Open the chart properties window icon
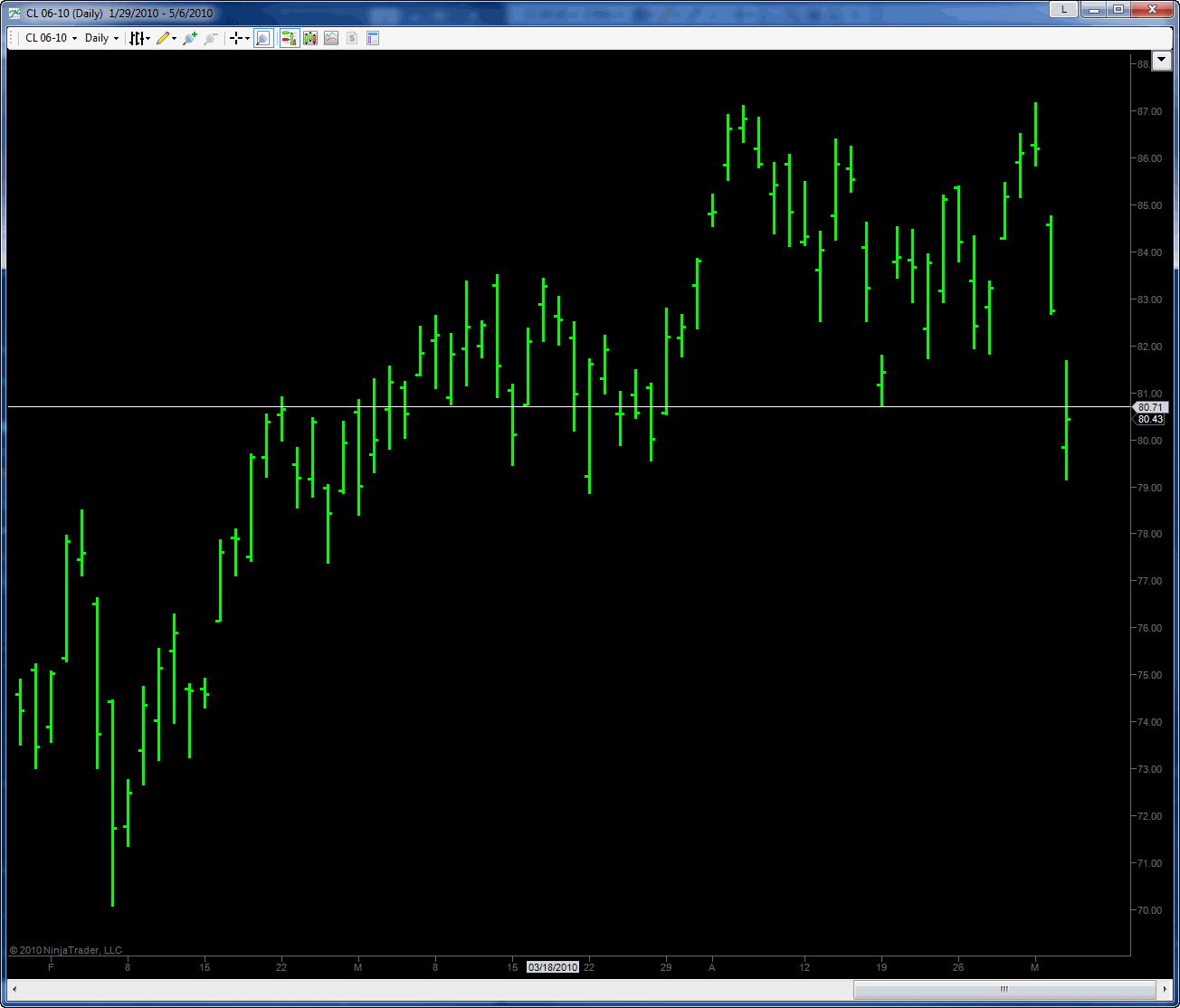 pos(373,38)
